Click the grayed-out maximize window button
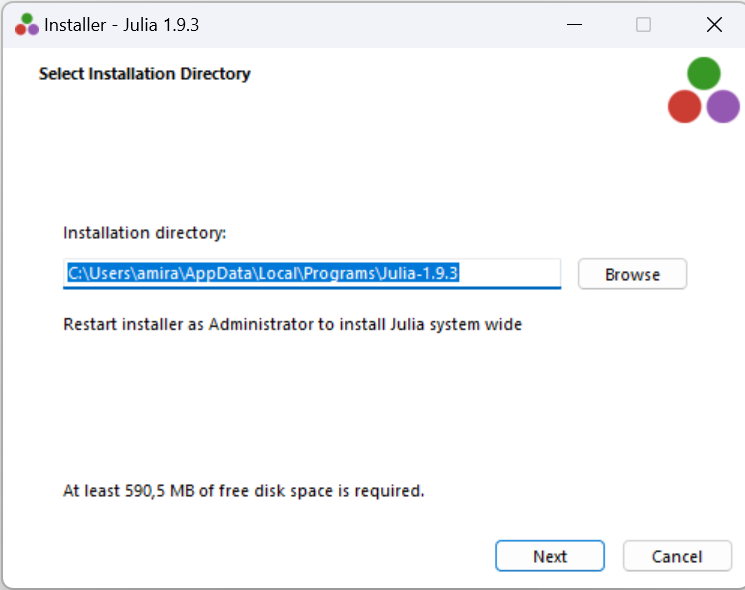This screenshot has height=590, width=745. click(643, 25)
